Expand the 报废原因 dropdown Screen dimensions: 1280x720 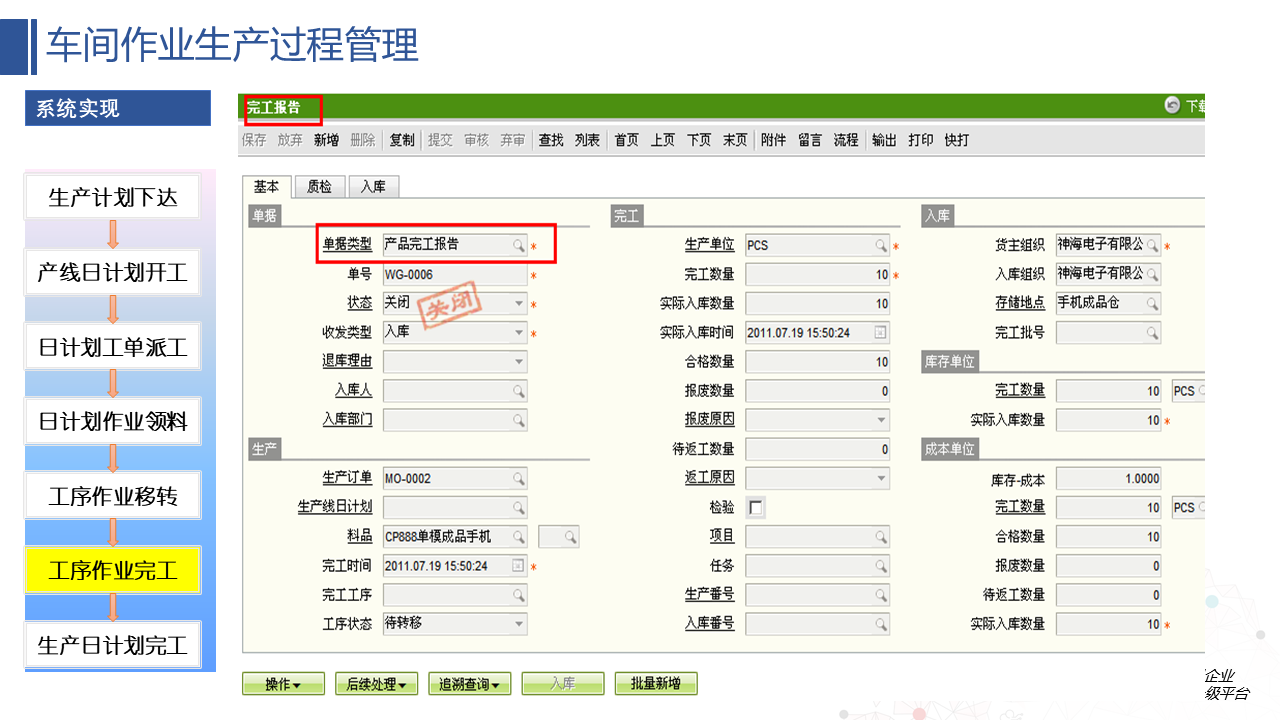[881, 420]
